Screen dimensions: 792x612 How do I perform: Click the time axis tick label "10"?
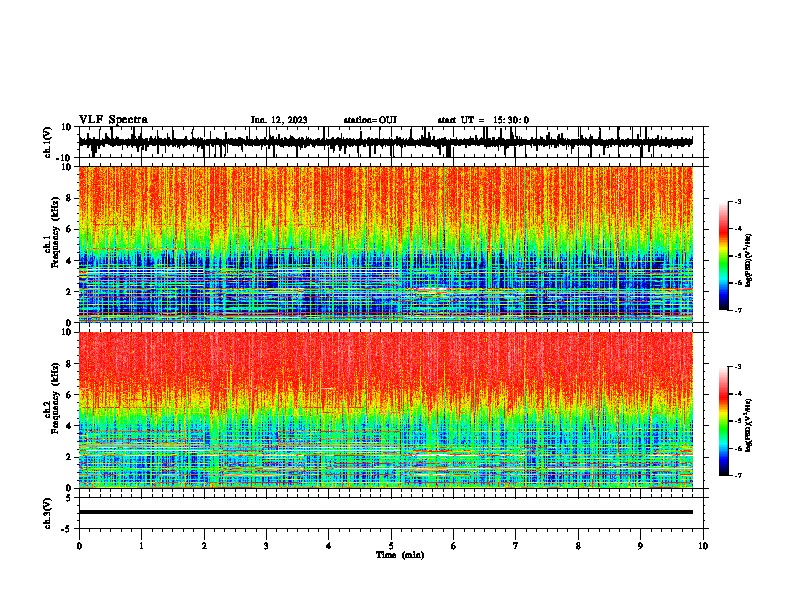[703, 546]
